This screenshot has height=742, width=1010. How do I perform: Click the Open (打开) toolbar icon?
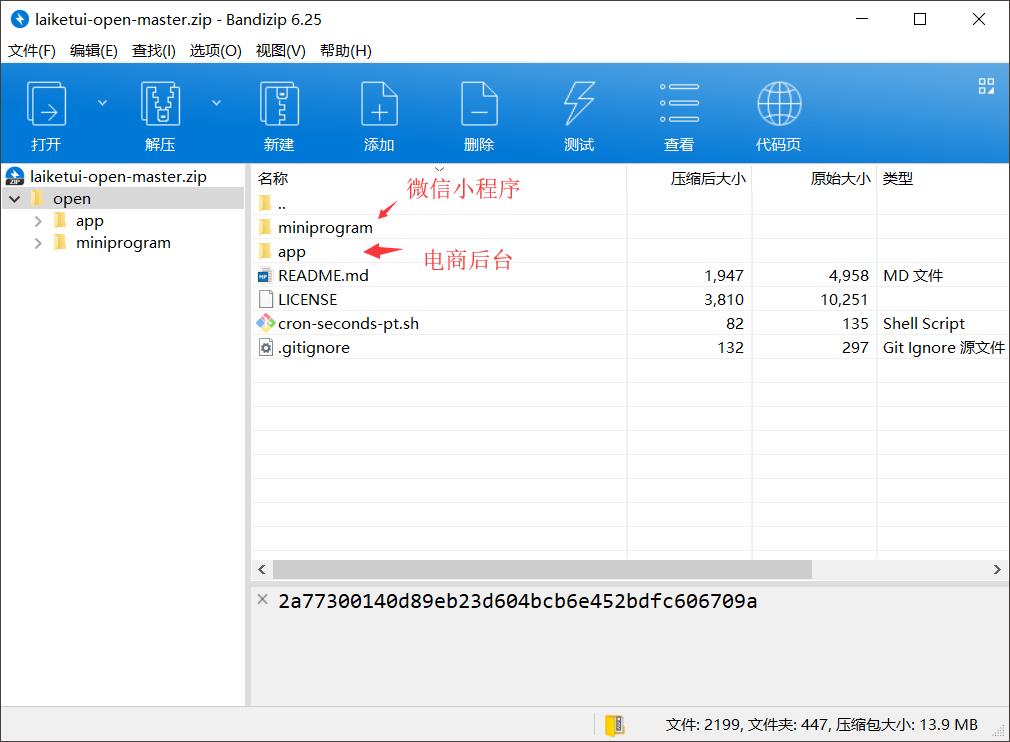point(46,104)
